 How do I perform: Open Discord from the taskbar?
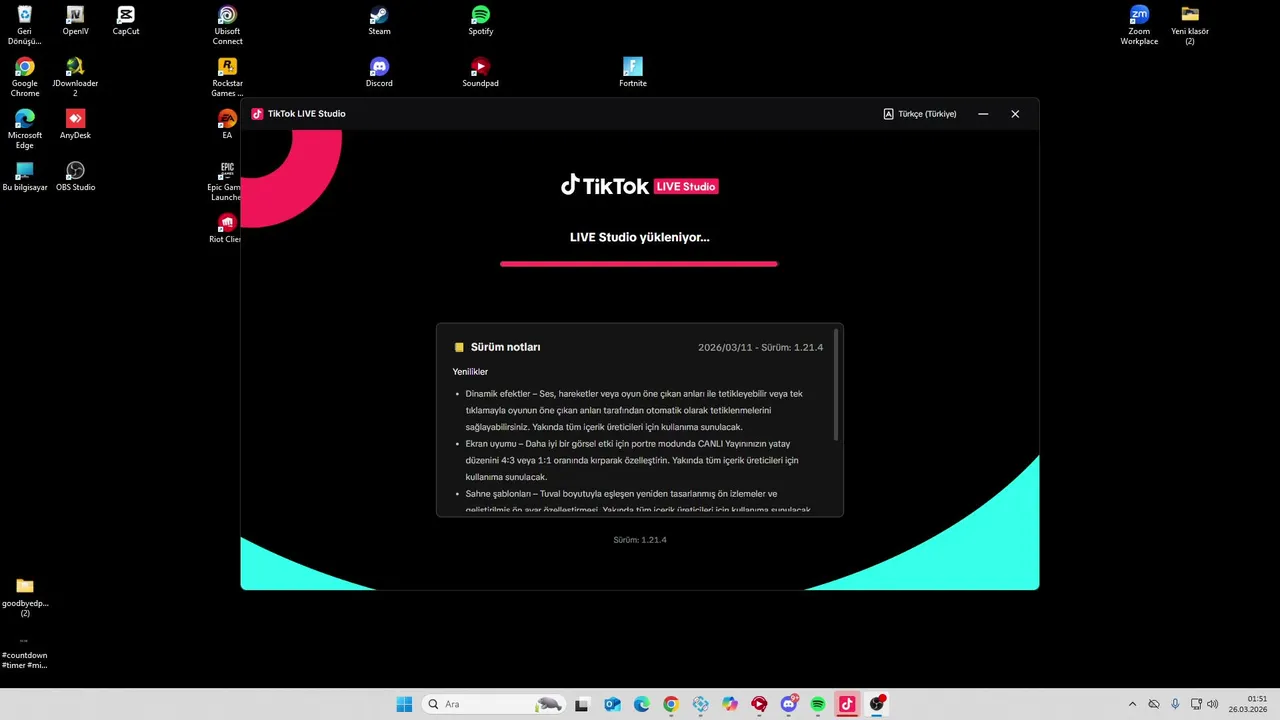pos(789,704)
